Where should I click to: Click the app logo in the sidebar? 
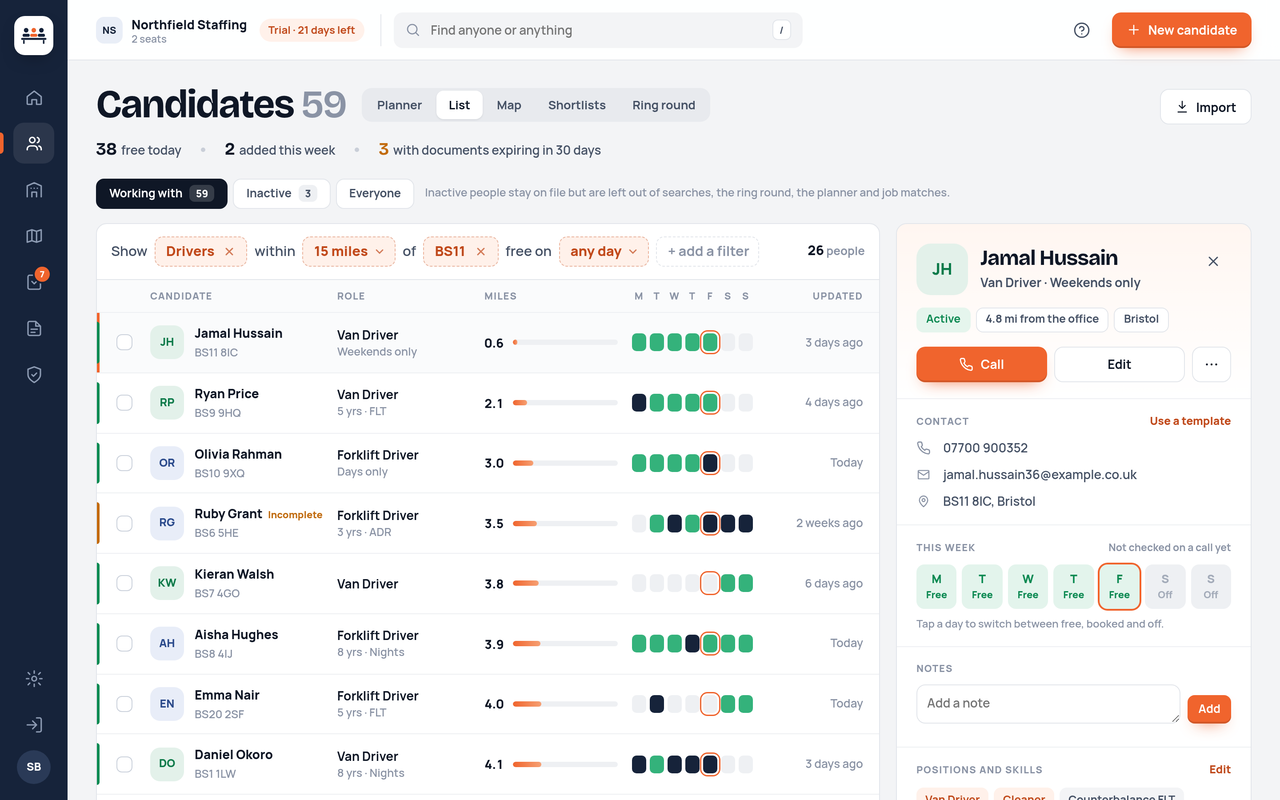point(34,36)
